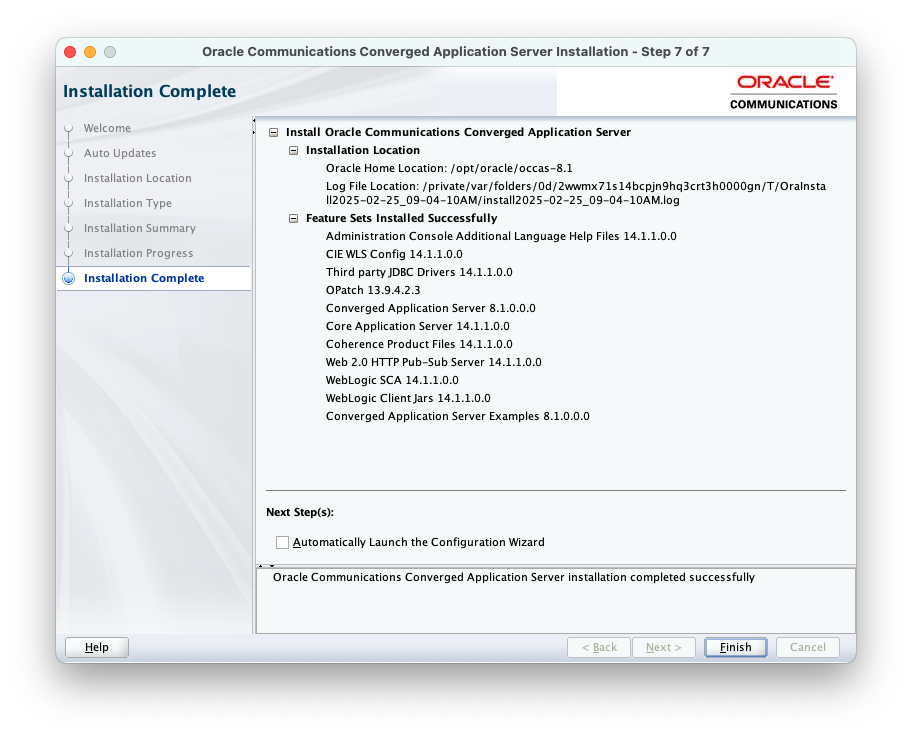Select Converged Application Server 8.1.0.0.0 row
Image resolution: width=912 pixels, height=737 pixels.
click(x=430, y=308)
